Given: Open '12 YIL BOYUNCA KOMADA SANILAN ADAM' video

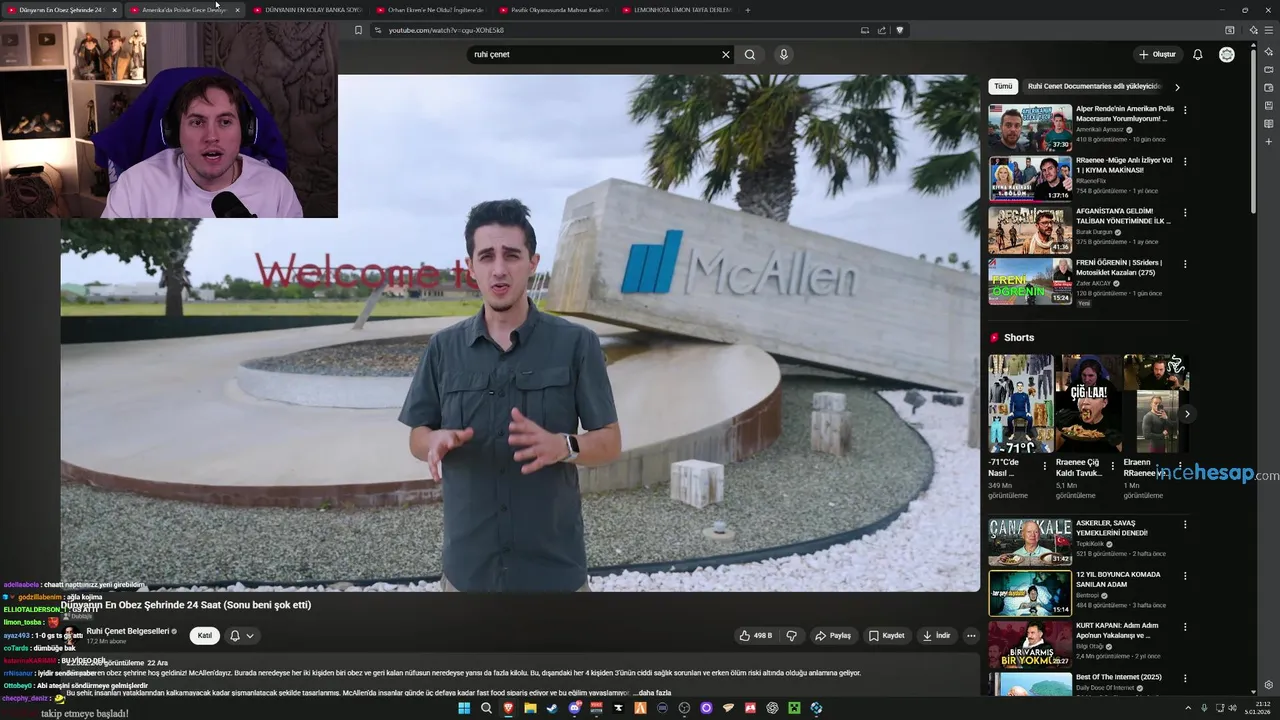Looking at the screenshot, I should tap(1030, 593).
